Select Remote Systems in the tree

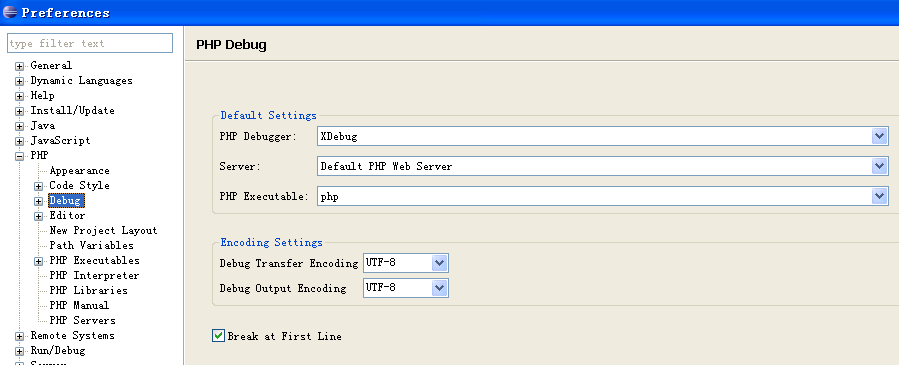(72, 335)
